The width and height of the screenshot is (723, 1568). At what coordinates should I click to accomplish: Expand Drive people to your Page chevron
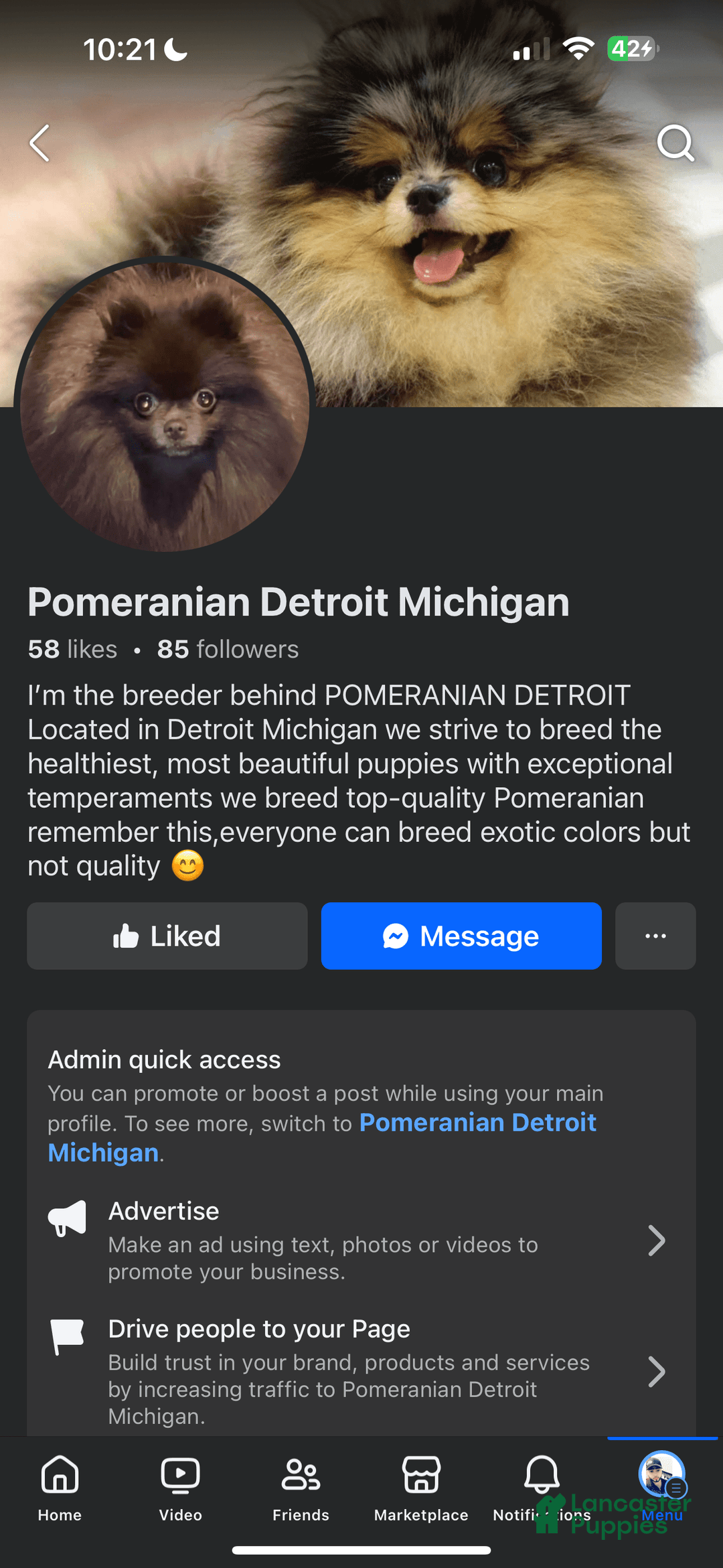click(x=657, y=1372)
